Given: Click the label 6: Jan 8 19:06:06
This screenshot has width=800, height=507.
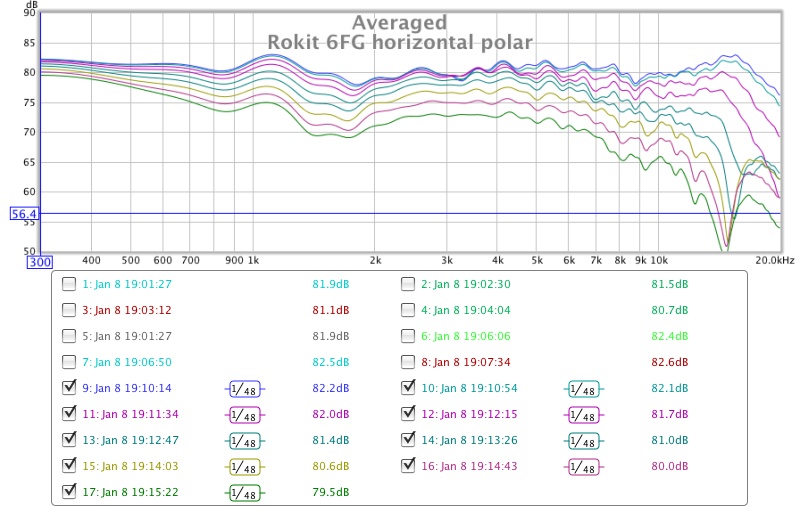Looking at the screenshot, I should click(466, 336).
